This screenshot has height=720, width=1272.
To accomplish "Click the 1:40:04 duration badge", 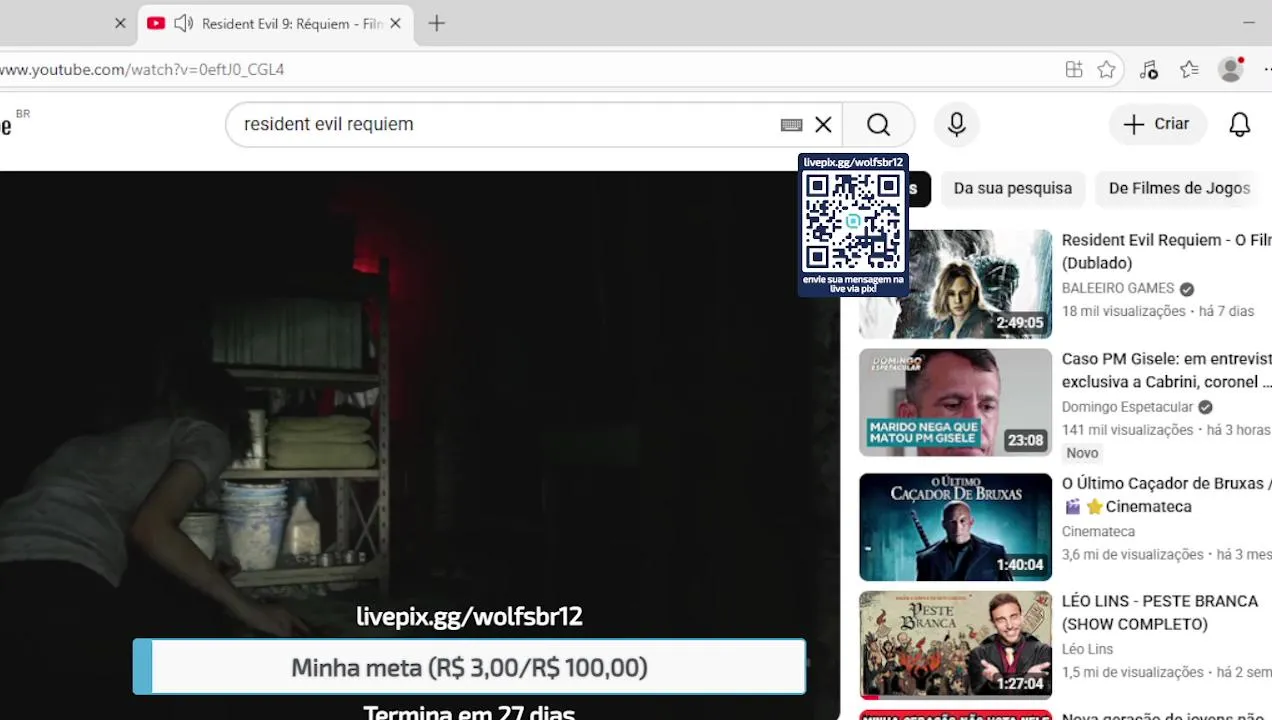I will pos(1019,565).
